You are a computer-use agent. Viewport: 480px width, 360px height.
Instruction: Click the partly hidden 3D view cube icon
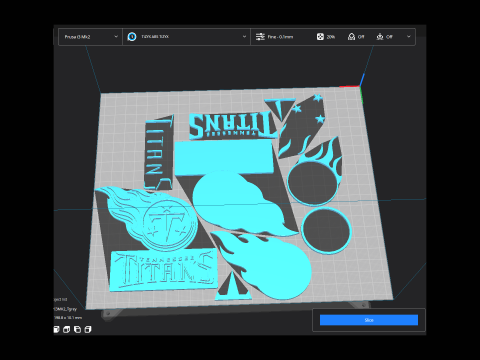coord(56,329)
